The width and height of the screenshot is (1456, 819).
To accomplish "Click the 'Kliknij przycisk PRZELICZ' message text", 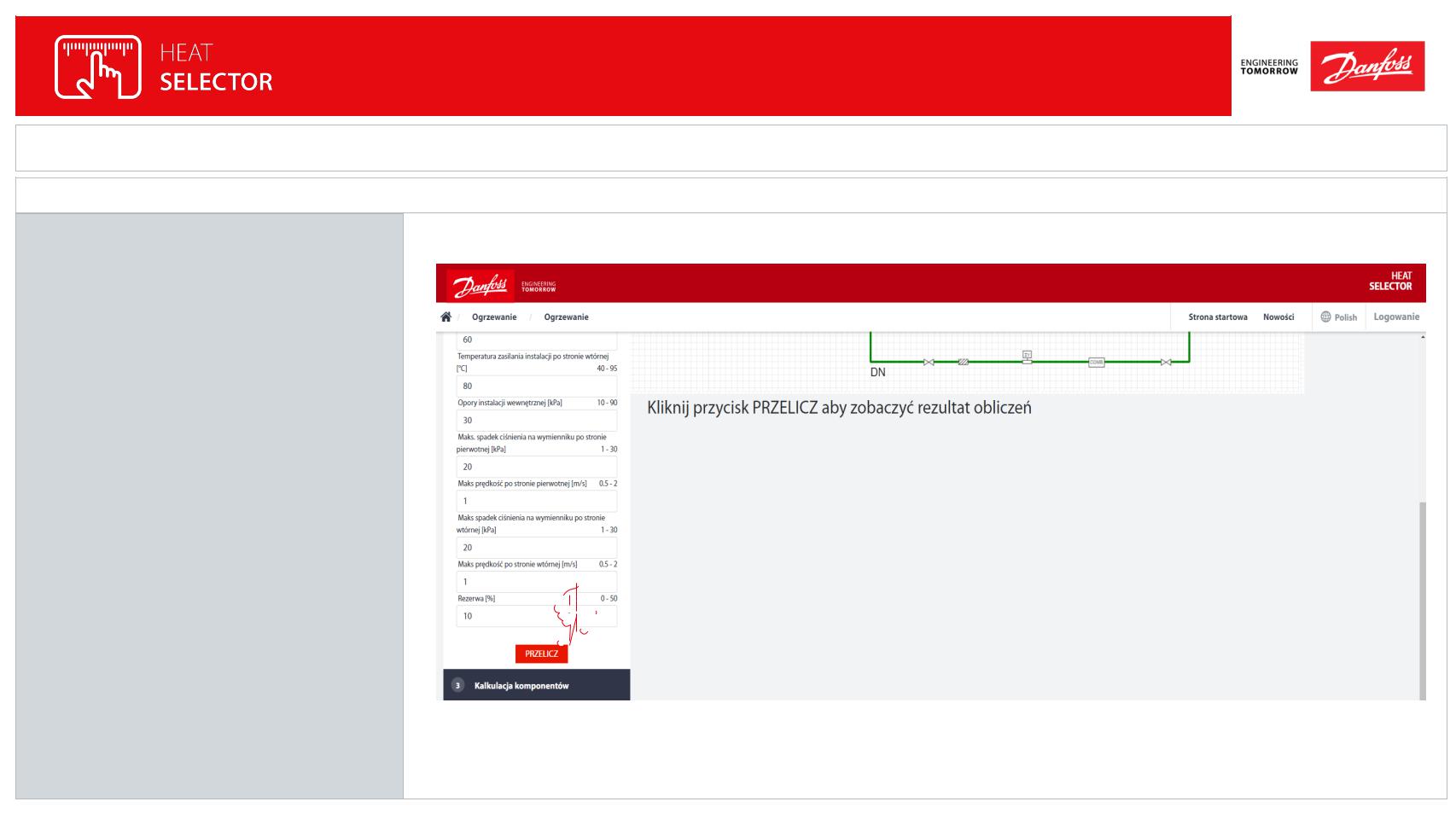I will [x=839, y=408].
